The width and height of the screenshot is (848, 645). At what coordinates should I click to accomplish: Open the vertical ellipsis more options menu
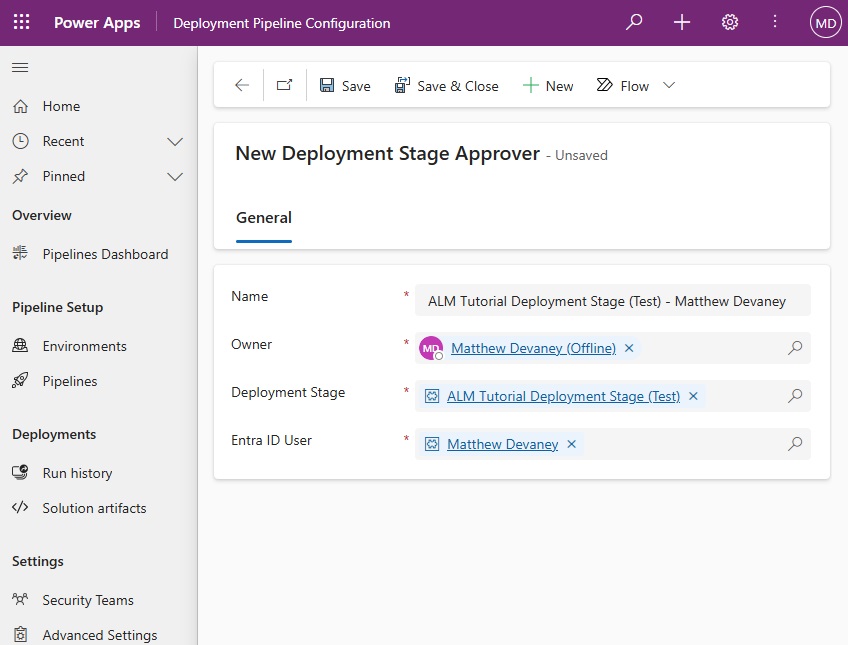click(x=774, y=22)
